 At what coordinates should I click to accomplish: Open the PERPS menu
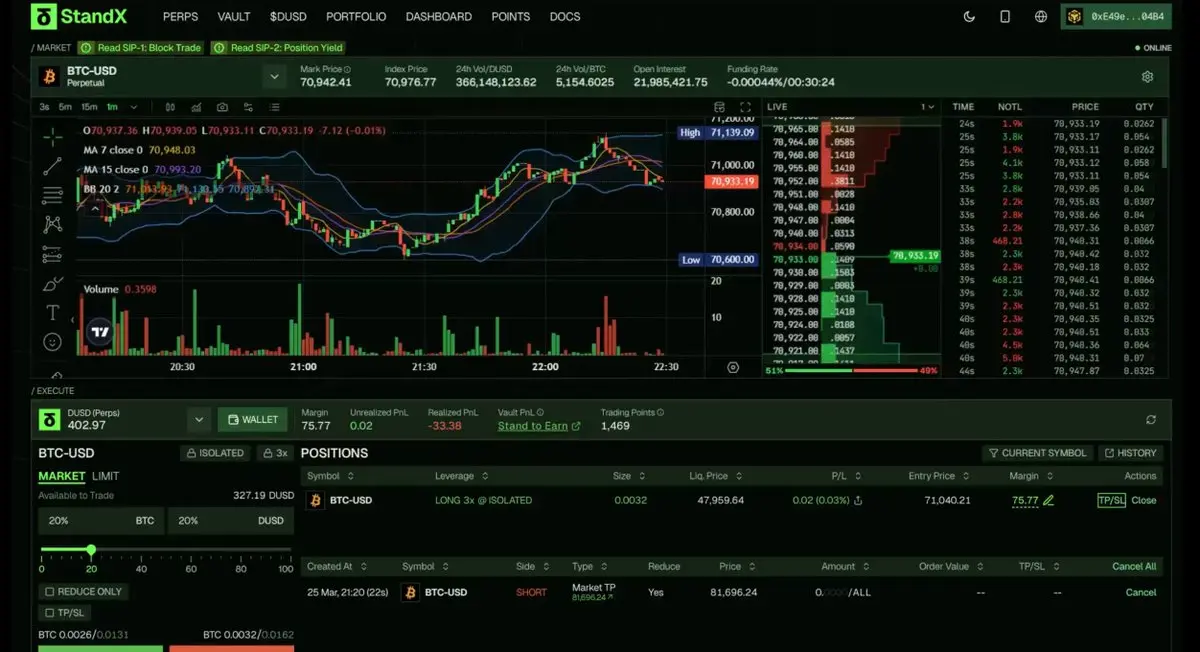tap(180, 17)
